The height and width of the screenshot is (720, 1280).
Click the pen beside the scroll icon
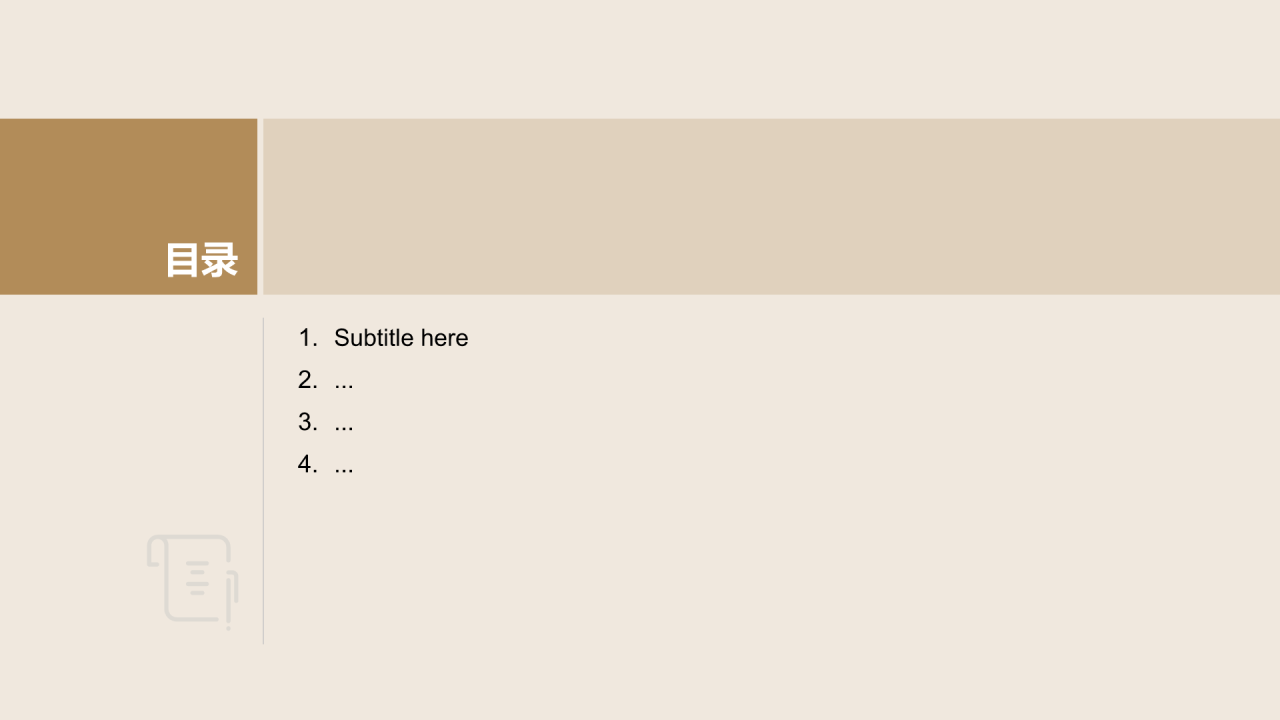click(231, 600)
